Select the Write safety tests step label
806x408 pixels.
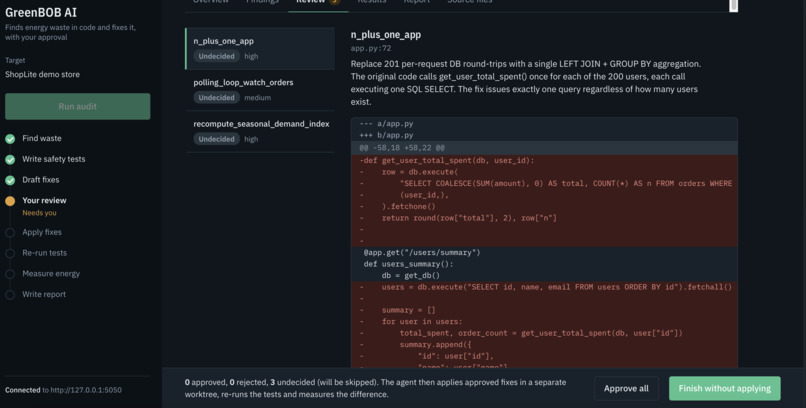pos(53,159)
